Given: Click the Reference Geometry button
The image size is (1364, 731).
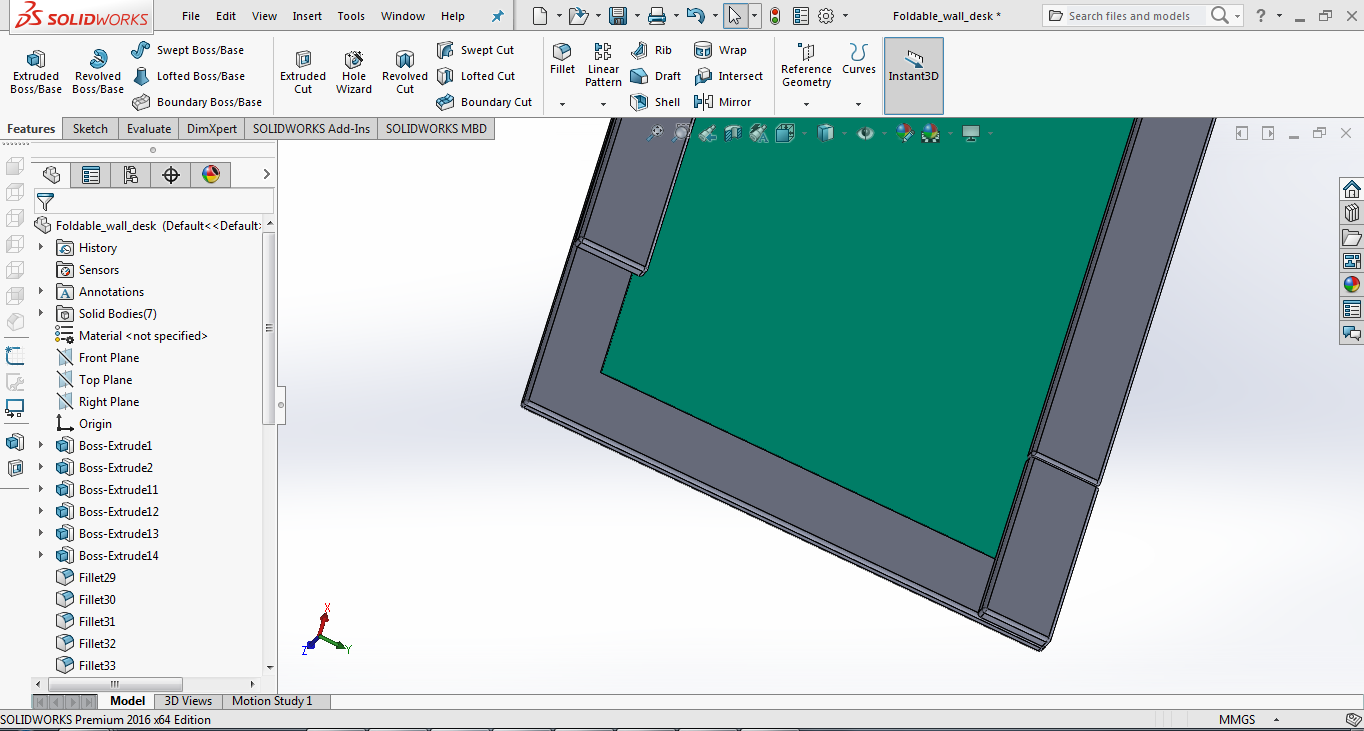Looking at the screenshot, I should tap(806, 65).
